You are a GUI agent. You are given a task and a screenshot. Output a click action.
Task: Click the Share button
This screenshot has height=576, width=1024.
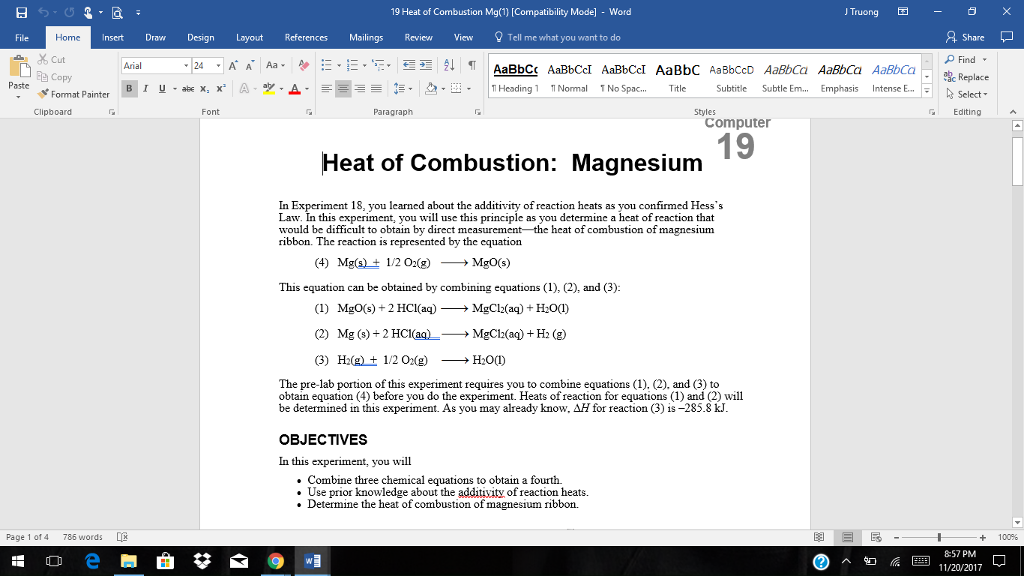965,37
